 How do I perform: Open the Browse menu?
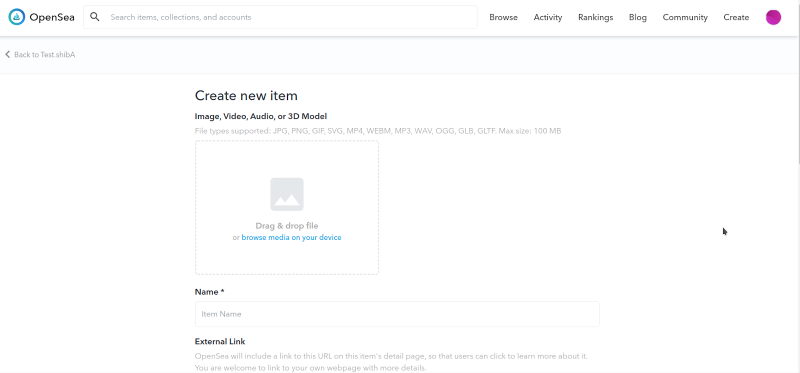pyautogui.click(x=503, y=17)
